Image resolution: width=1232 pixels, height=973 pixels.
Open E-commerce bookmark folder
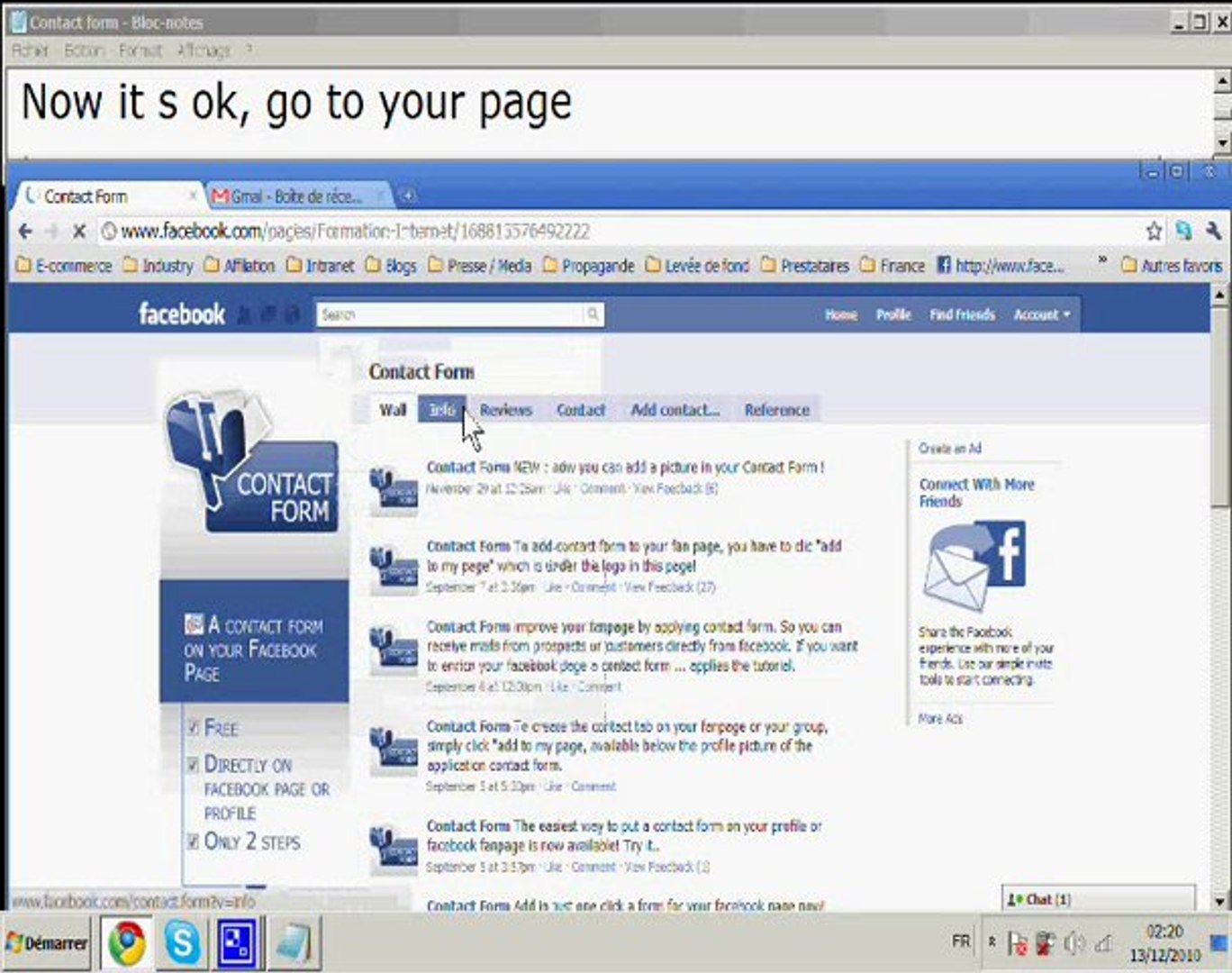coord(65,265)
